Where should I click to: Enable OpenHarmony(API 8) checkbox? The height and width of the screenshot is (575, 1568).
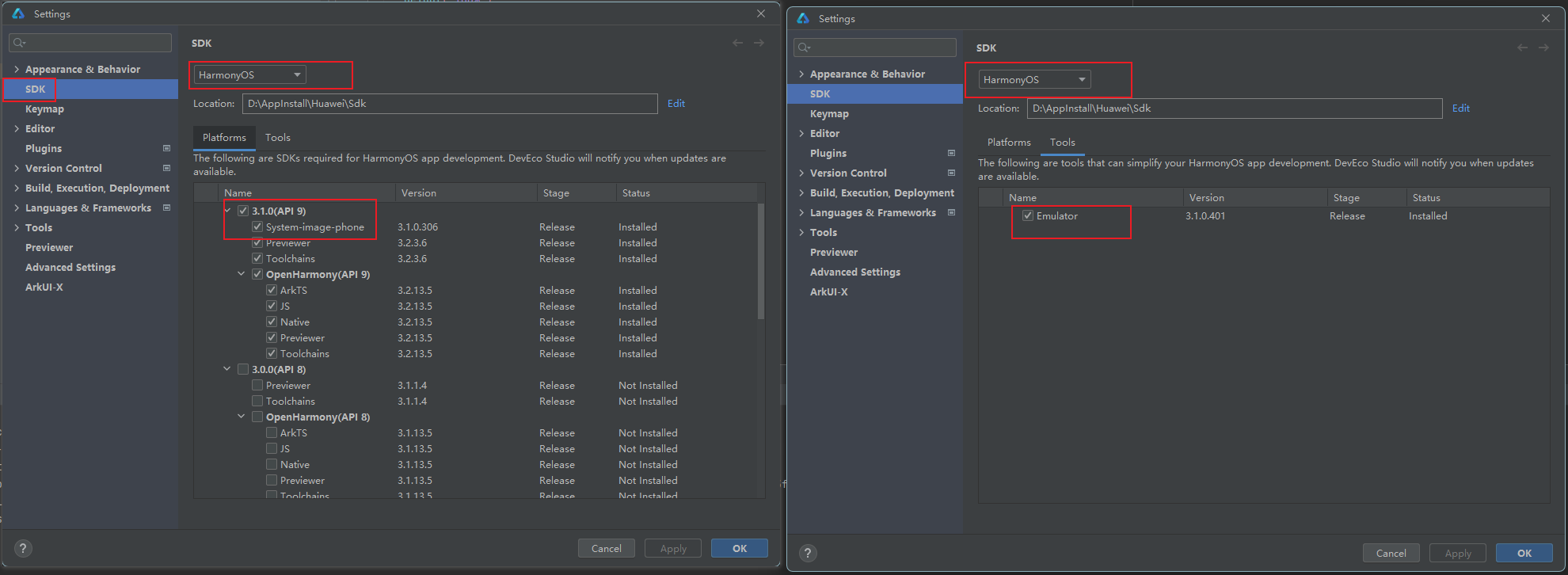(257, 417)
